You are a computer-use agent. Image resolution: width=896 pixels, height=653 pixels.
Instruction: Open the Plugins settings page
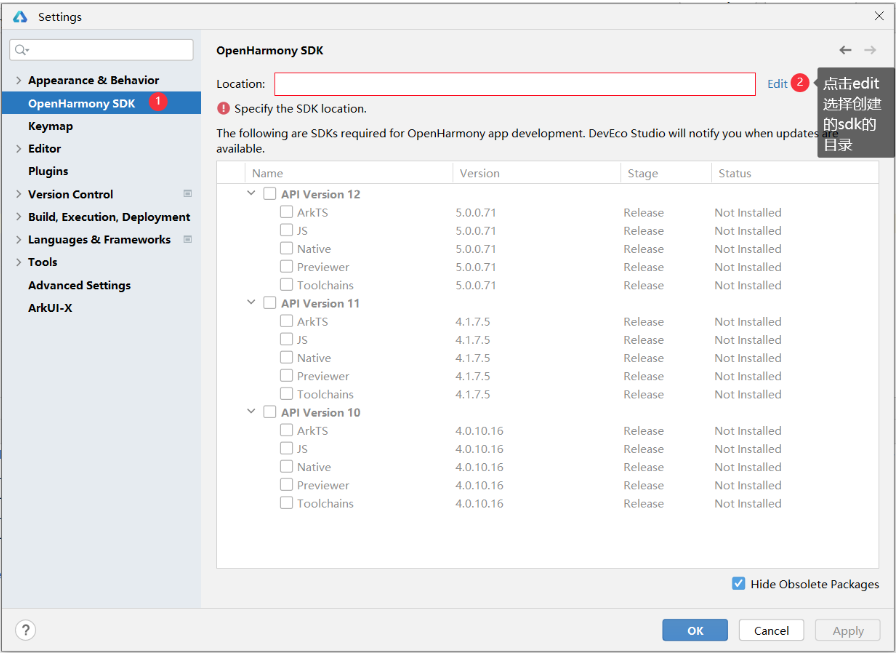pyautogui.click(x=48, y=171)
